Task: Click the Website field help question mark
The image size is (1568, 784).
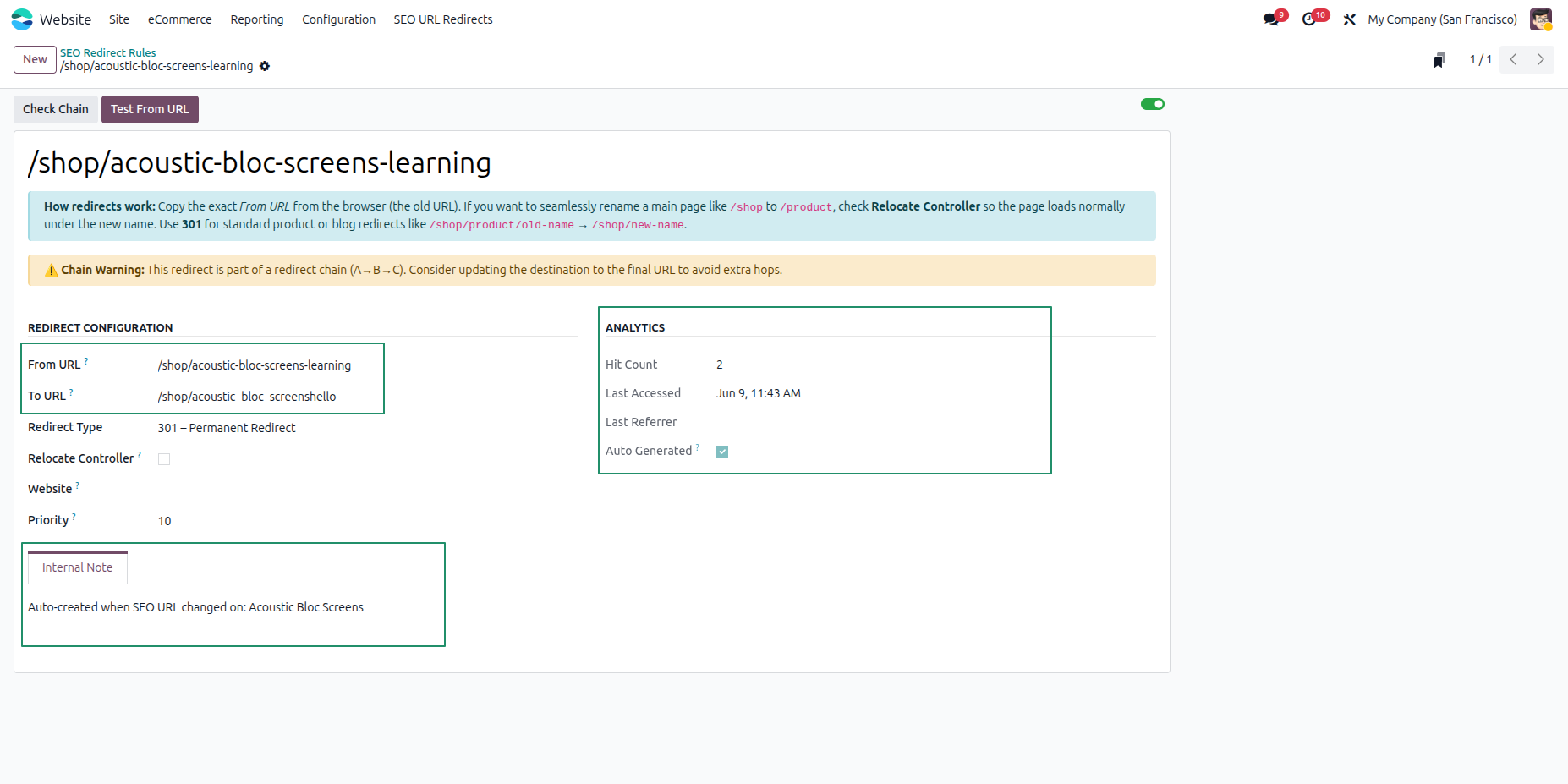Action: click(78, 485)
